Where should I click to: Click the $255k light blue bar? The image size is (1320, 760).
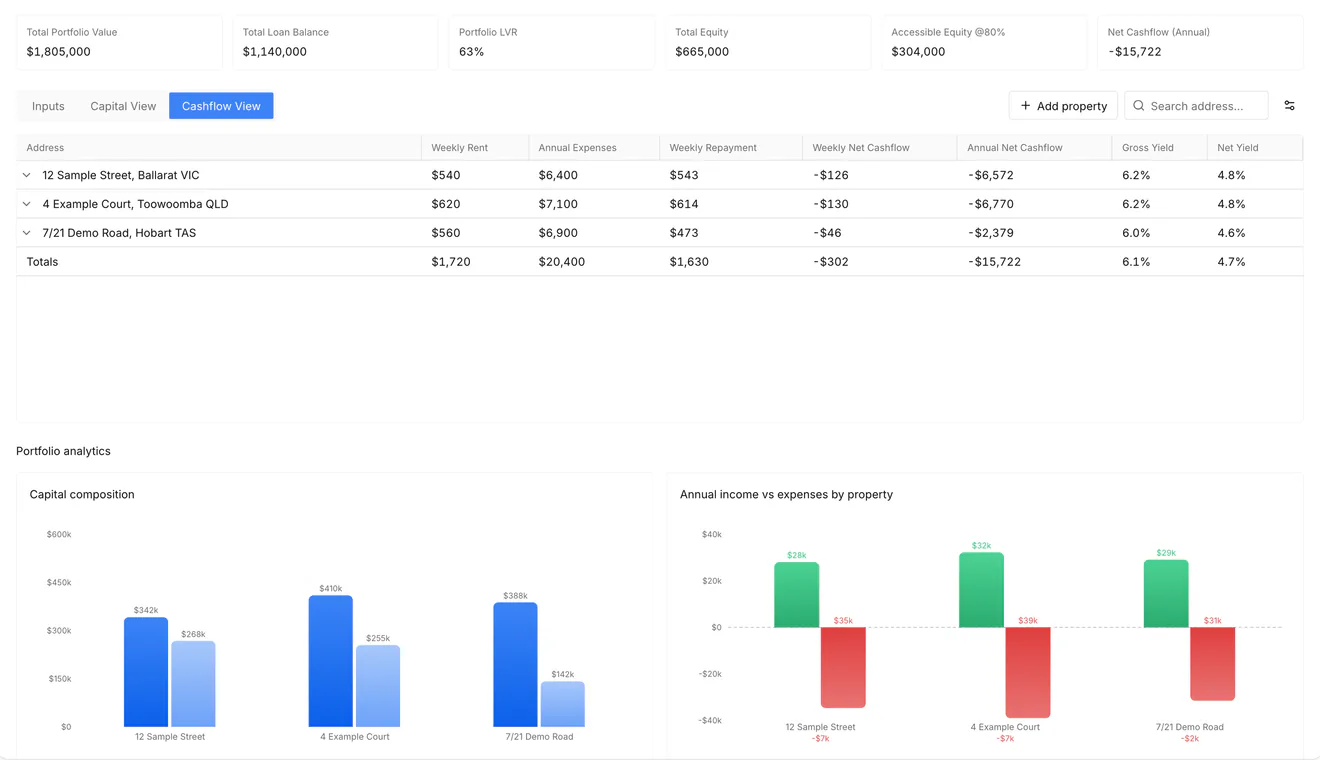click(378, 686)
